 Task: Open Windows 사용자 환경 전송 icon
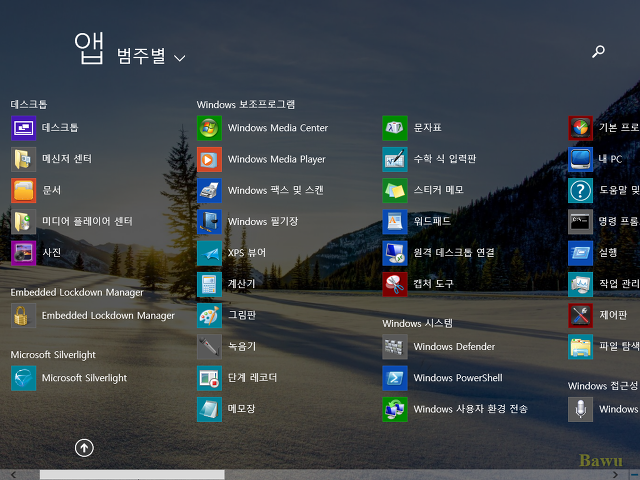pyautogui.click(x=395, y=409)
